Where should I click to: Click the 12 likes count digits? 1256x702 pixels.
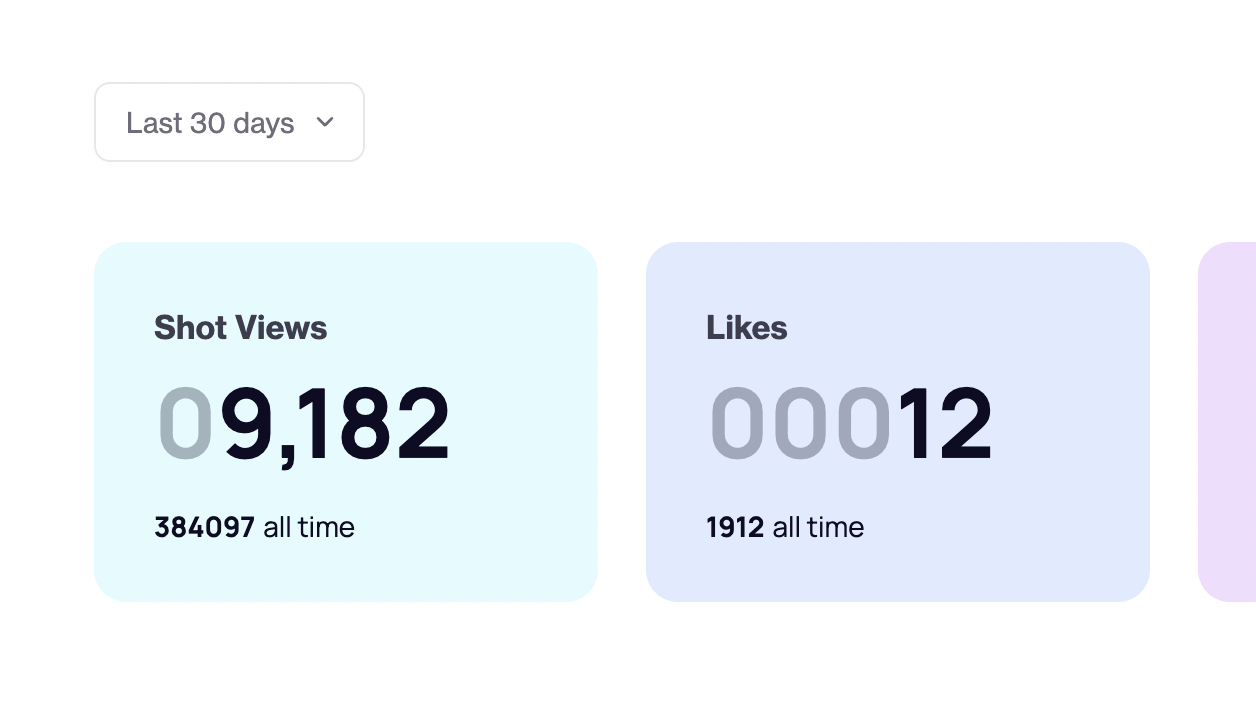[x=944, y=424]
